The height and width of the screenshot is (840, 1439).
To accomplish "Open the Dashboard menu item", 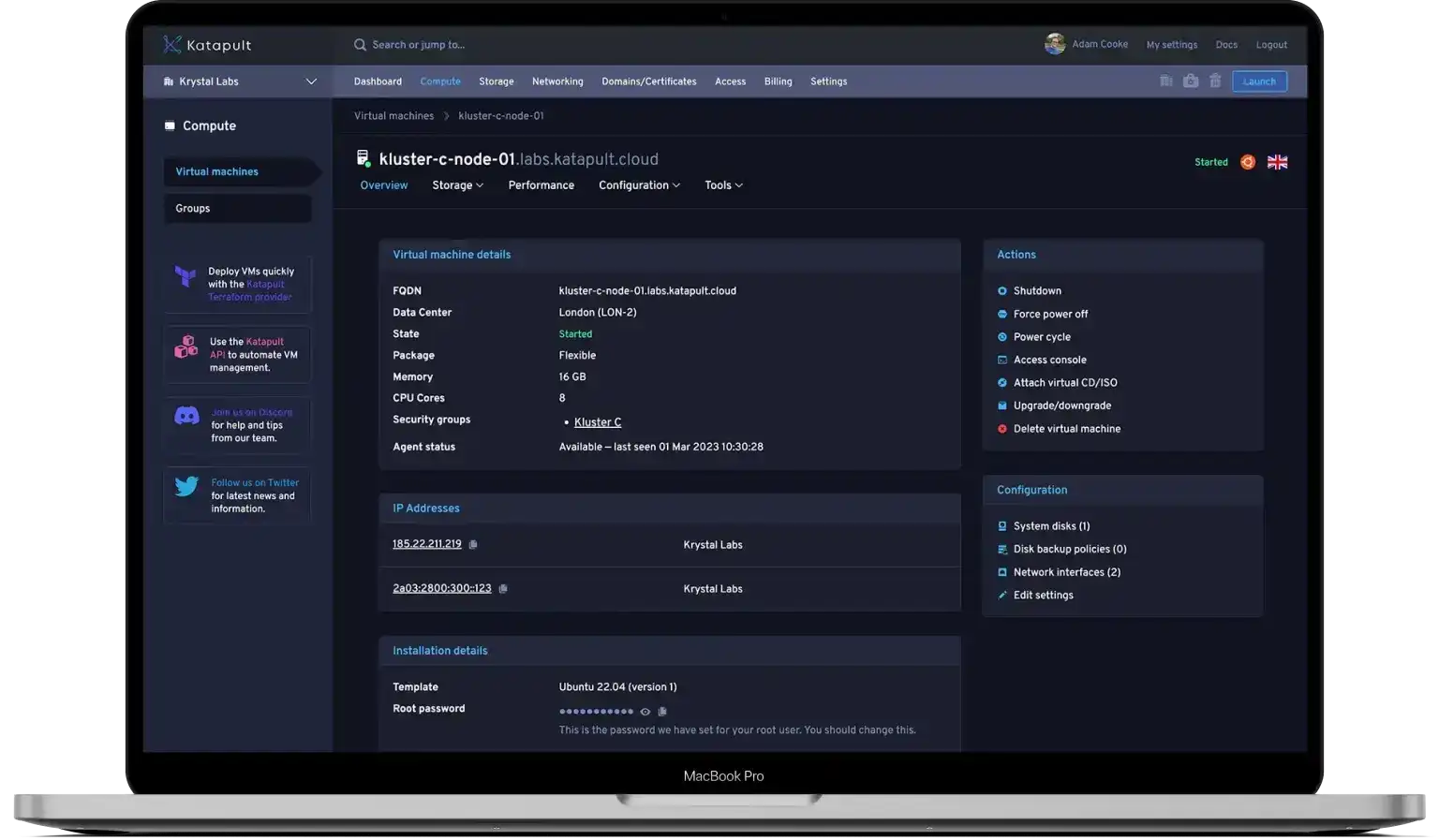I will click(x=378, y=81).
